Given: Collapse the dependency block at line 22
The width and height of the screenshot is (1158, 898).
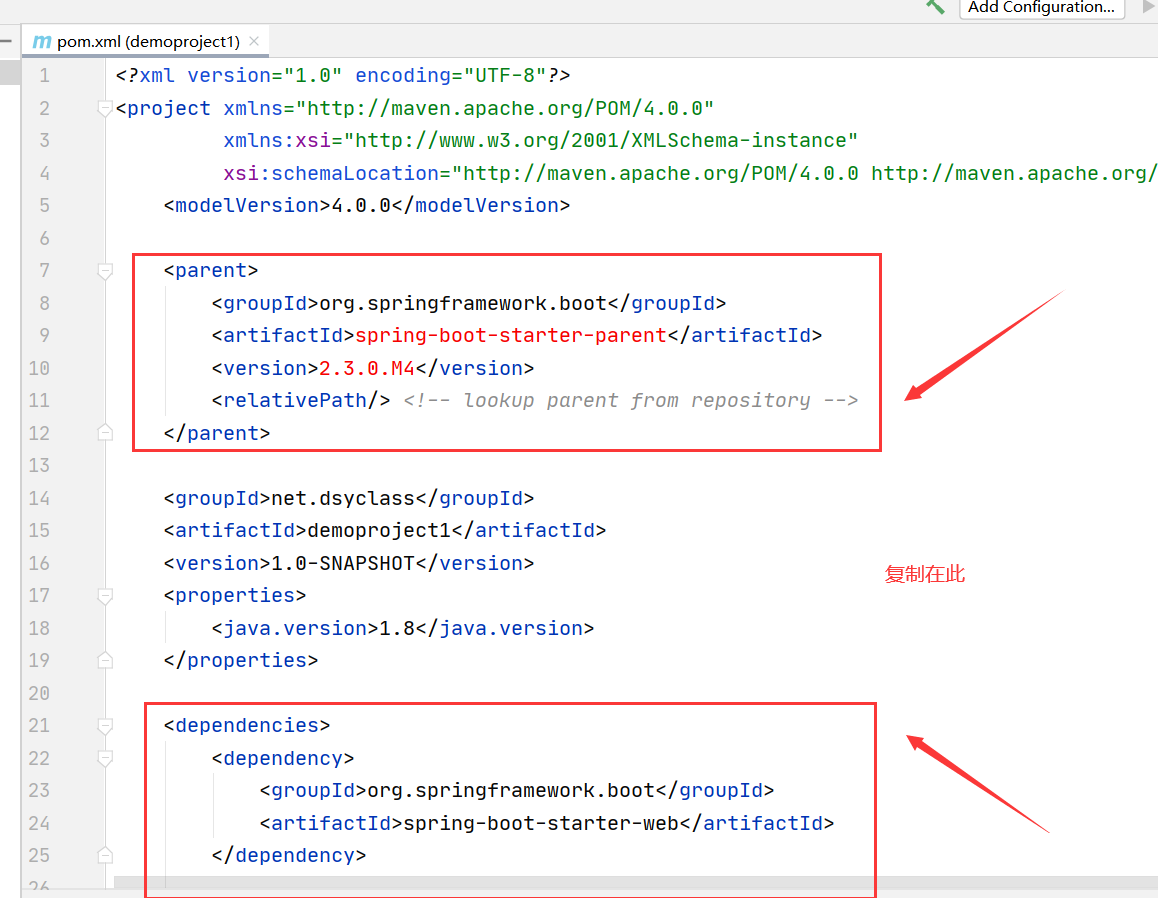Looking at the screenshot, I should 105,758.
